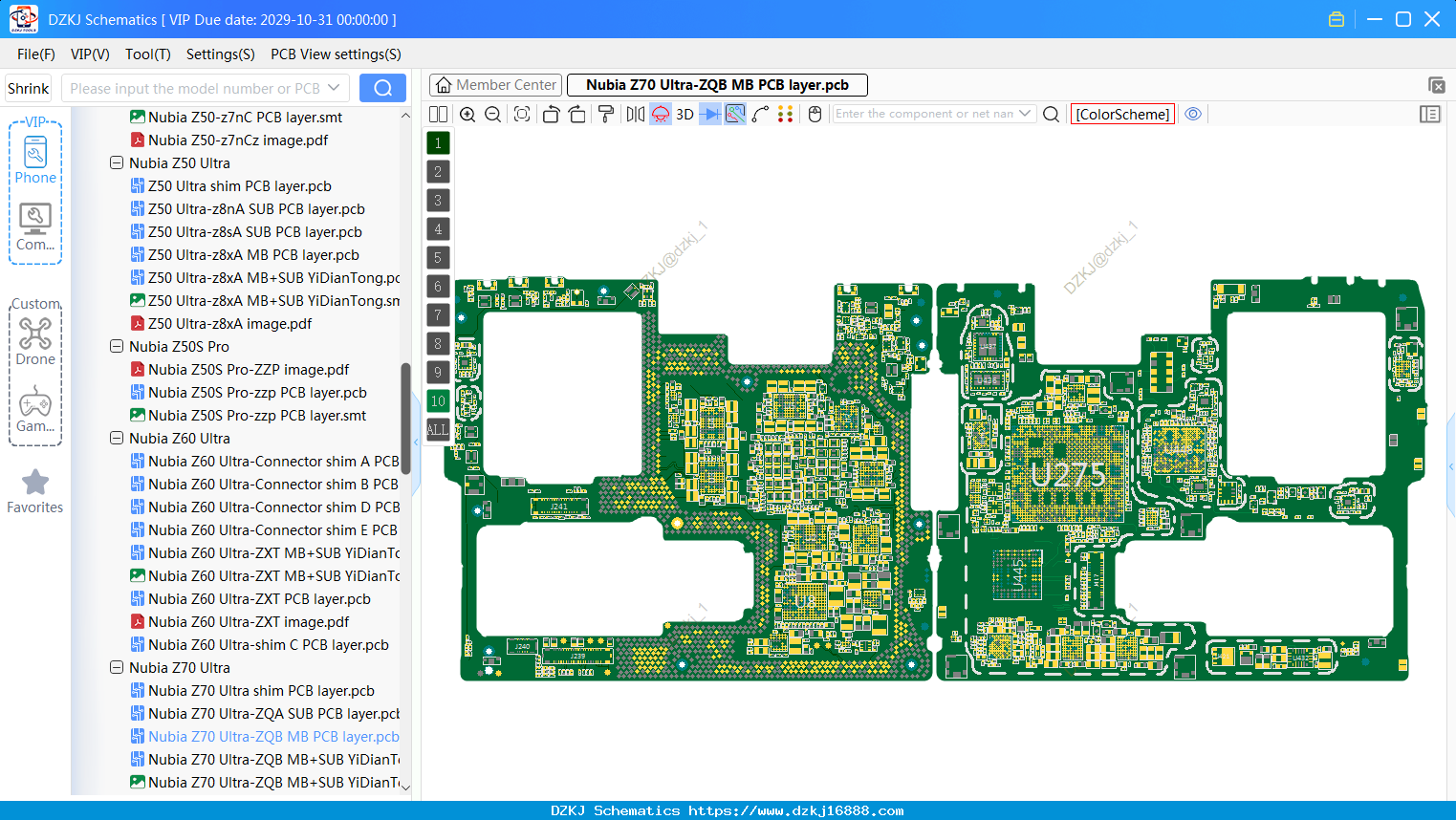The image size is (1456, 820).
Task: Click the mouse settings icon
Action: coord(815,114)
